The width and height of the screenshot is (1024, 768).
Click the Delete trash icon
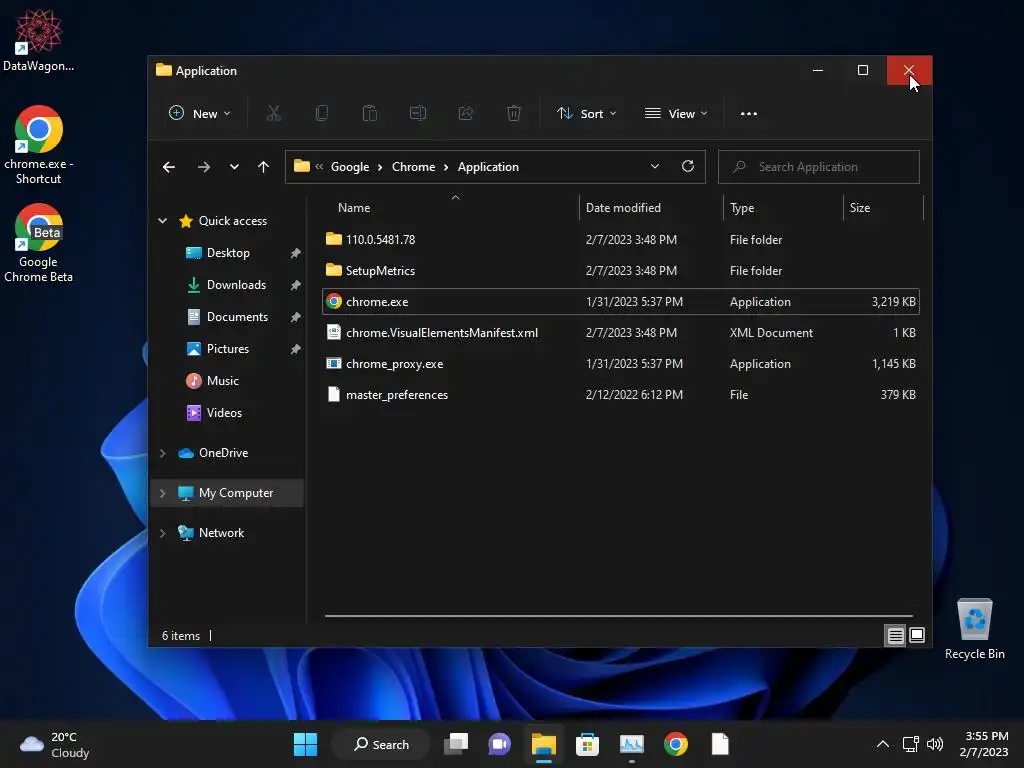click(514, 114)
